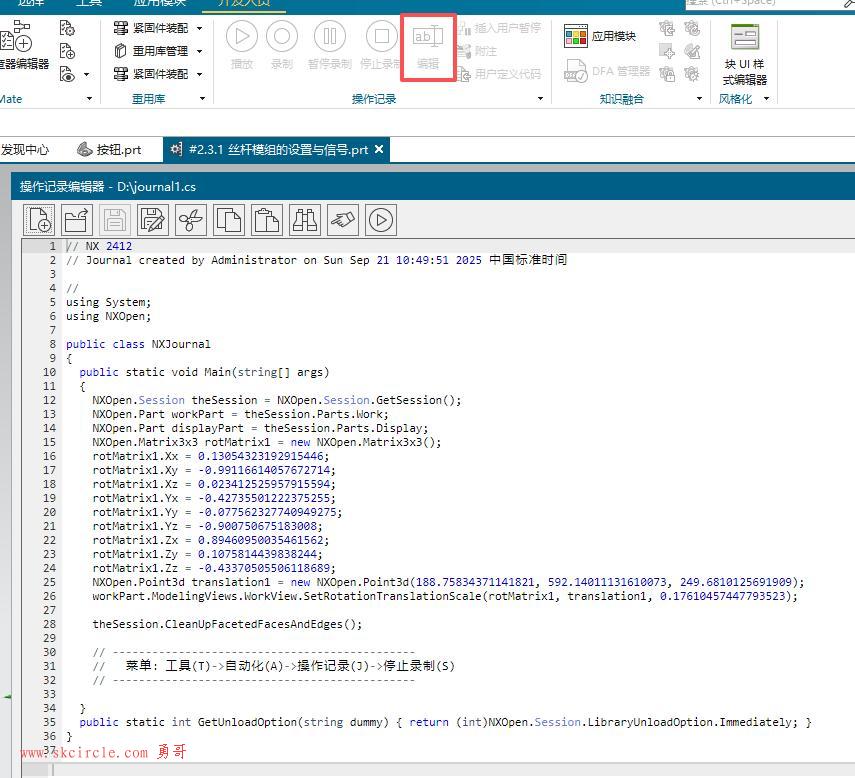Screen dimensions: 855x778
Task: Expand the 知识融合 group options arrow
Action: tap(699, 99)
